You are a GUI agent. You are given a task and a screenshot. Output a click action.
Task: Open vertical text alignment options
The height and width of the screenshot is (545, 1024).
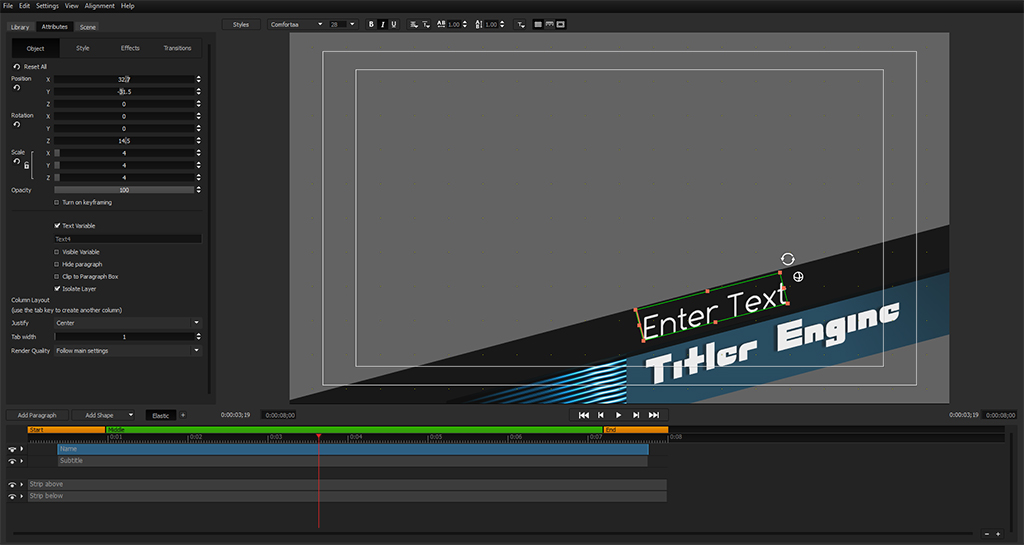(426, 24)
